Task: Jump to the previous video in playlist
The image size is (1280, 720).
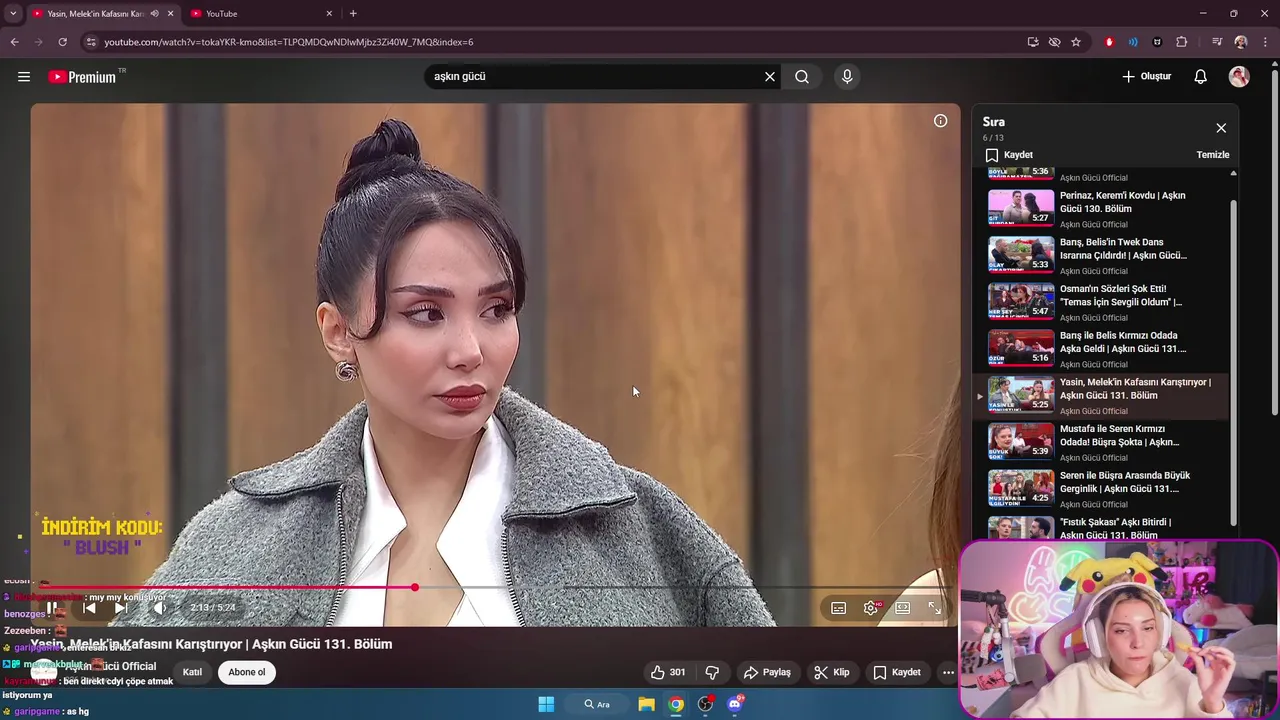Action: click(x=89, y=607)
